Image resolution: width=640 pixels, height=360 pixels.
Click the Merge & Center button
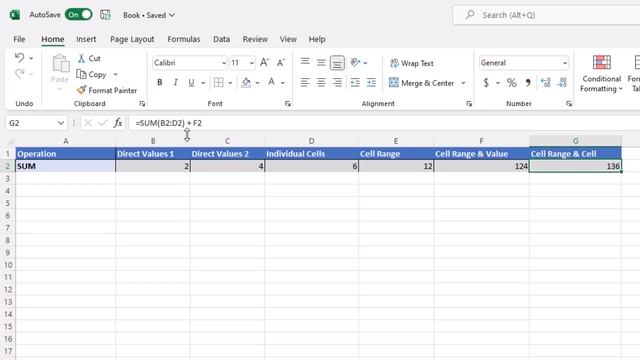[422, 83]
